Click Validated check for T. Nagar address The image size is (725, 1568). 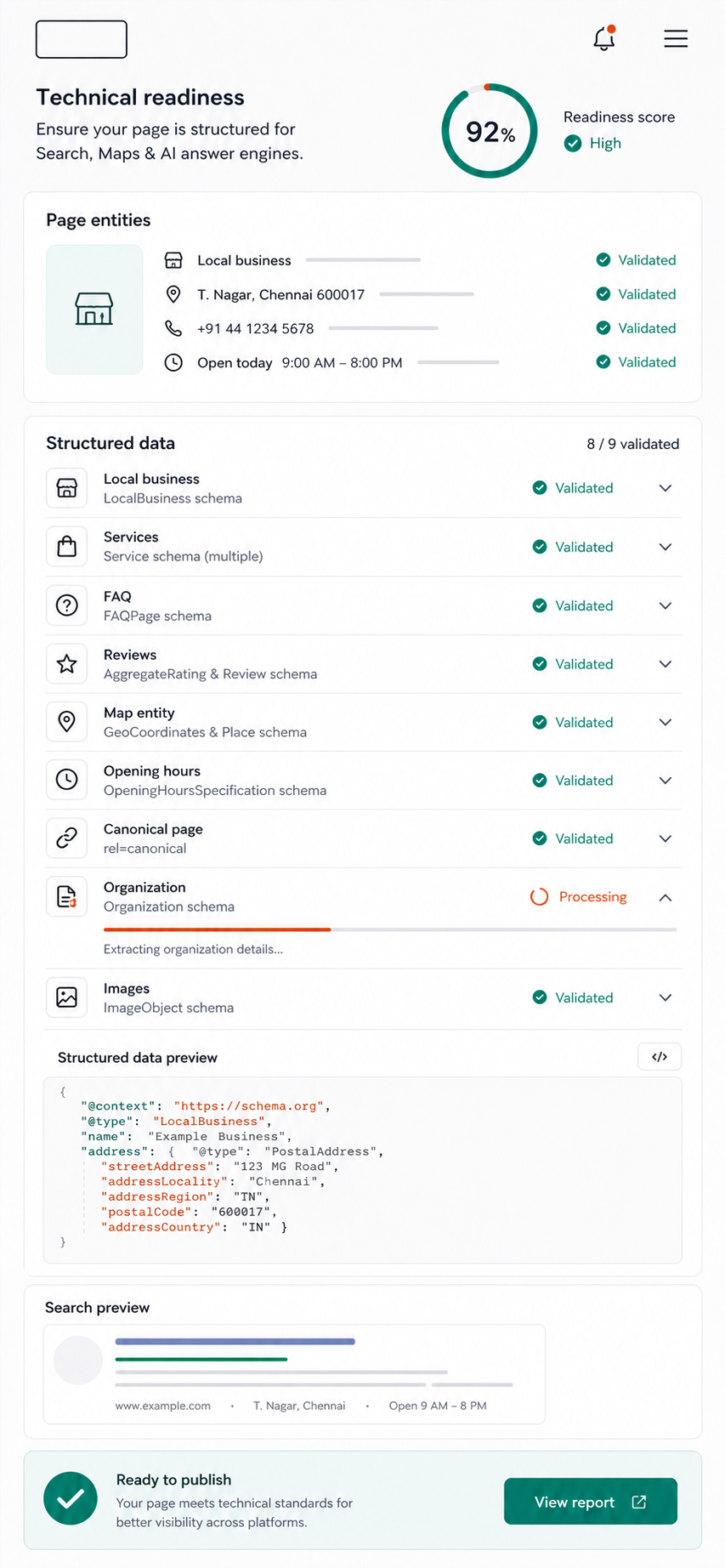[x=603, y=294]
